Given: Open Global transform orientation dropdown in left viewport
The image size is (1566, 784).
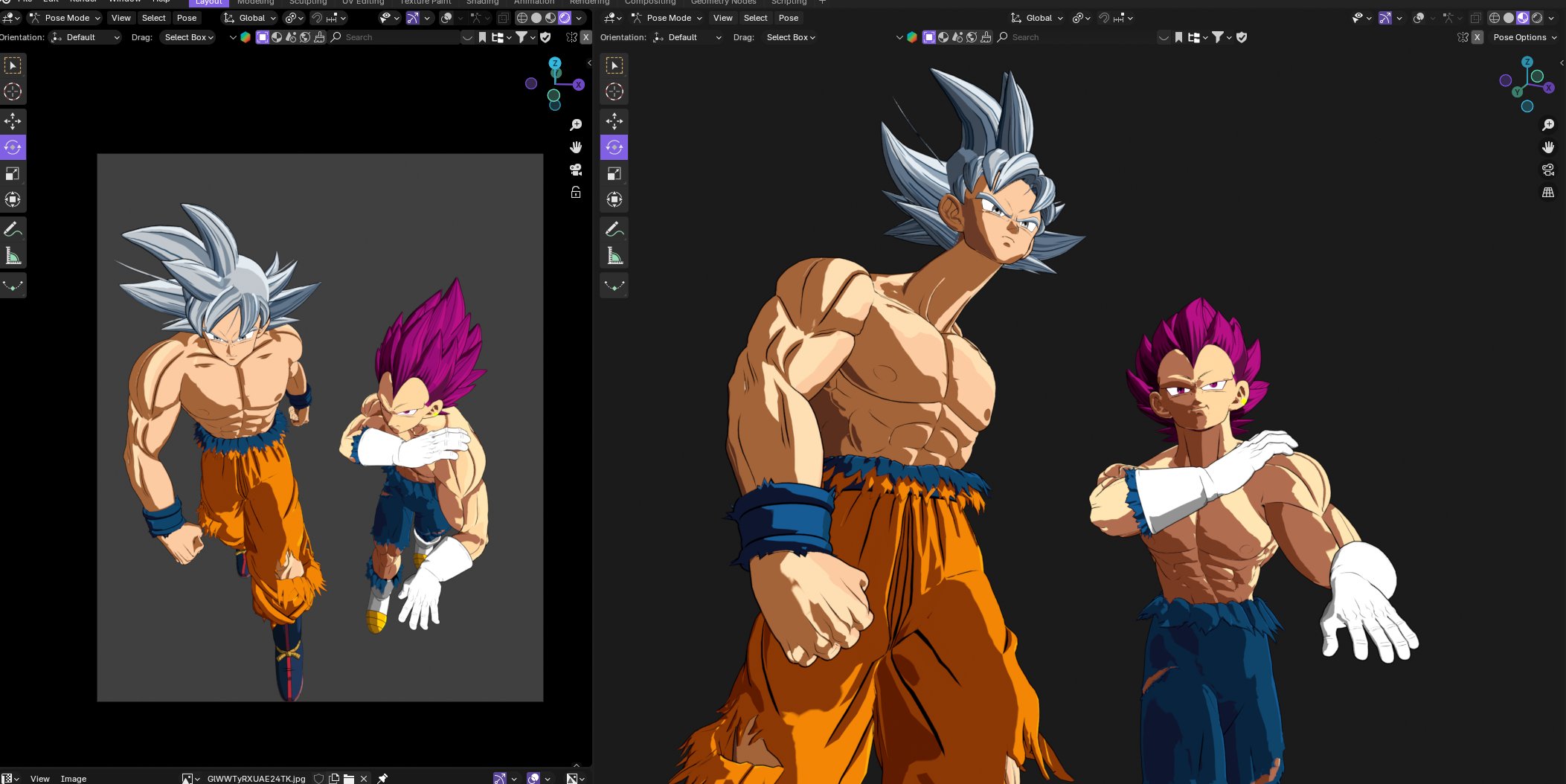Looking at the screenshot, I should tap(250, 18).
